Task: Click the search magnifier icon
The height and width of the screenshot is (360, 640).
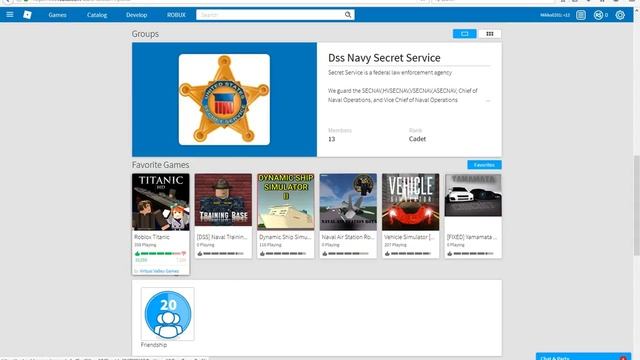Action: pos(348,15)
